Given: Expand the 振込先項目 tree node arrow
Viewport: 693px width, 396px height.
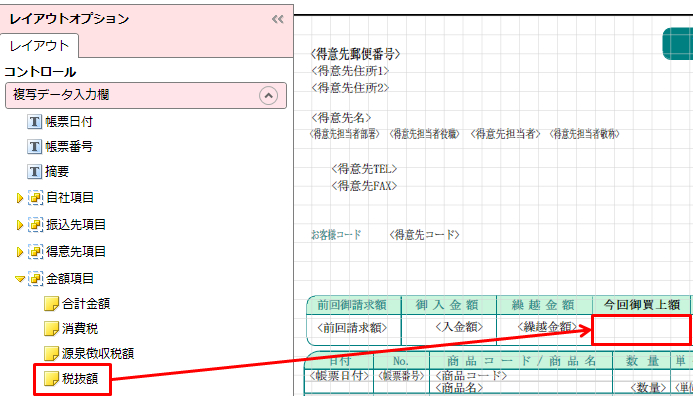Looking at the screenshot, I should coord(19,225).
